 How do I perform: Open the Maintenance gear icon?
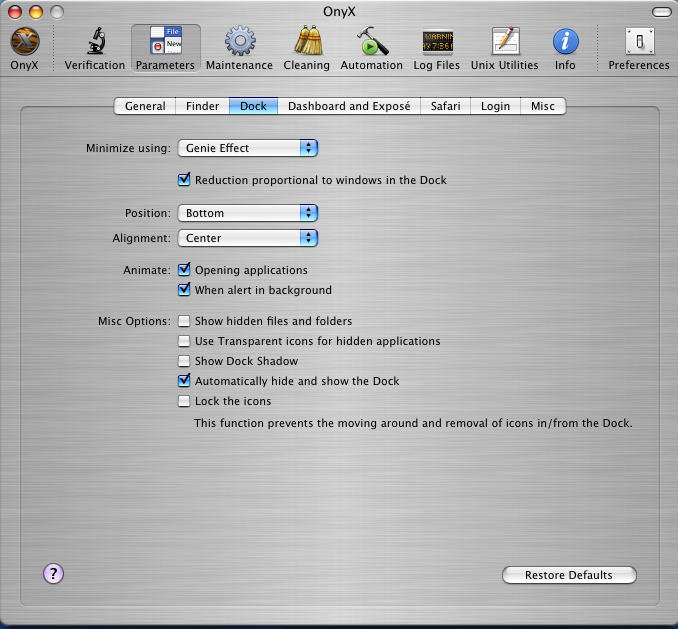coord(240,41)
